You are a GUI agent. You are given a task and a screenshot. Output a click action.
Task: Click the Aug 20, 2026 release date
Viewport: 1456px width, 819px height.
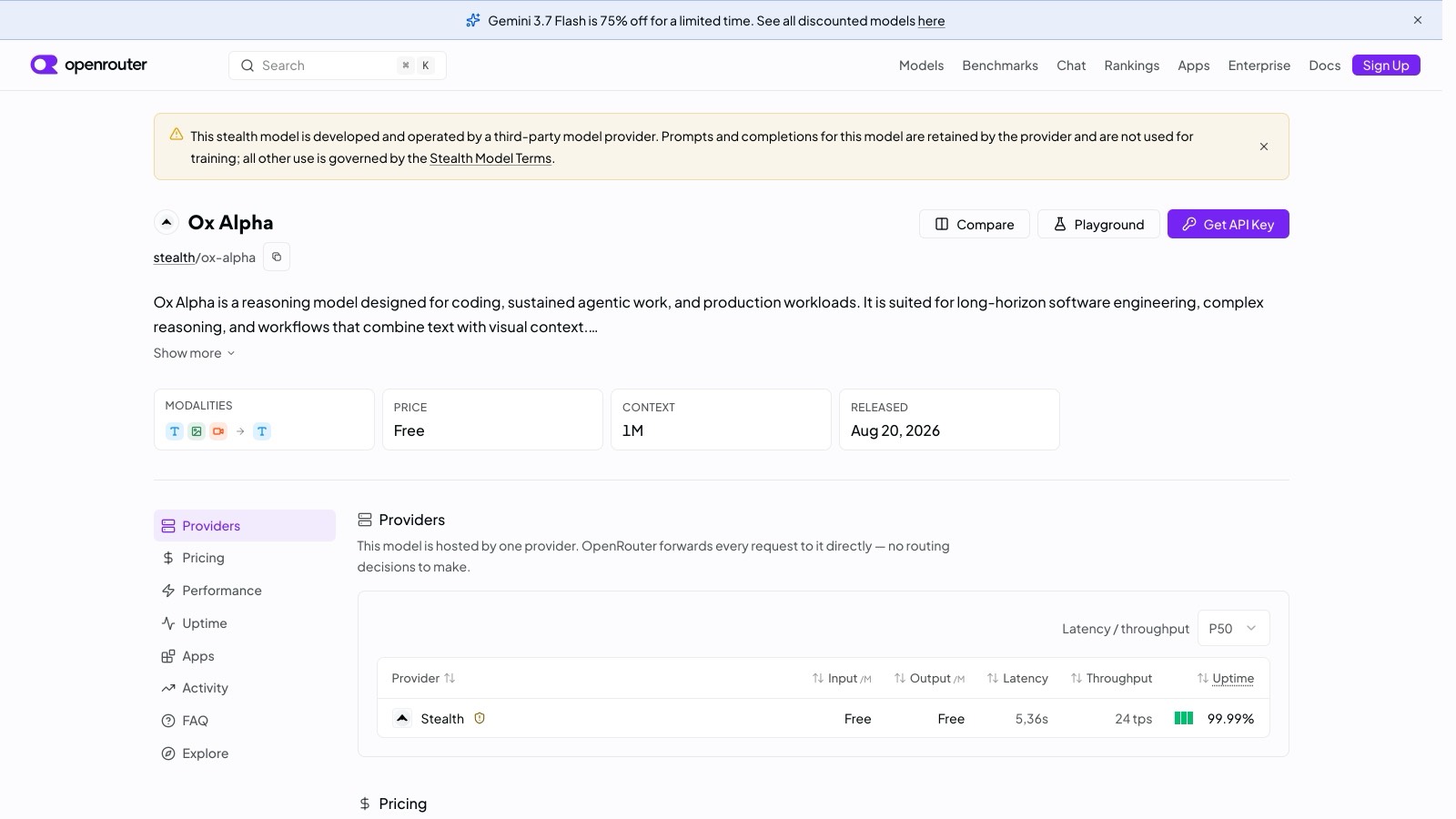click(895, 430)
